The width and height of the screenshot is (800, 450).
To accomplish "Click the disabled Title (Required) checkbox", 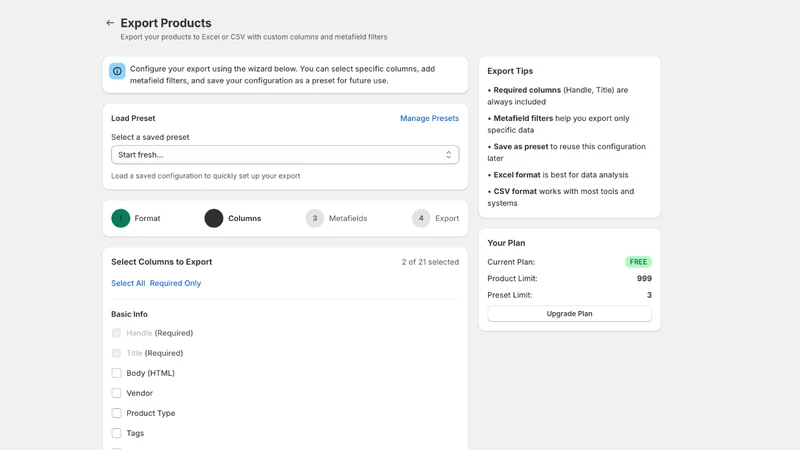I will click(x=116, y=353).
